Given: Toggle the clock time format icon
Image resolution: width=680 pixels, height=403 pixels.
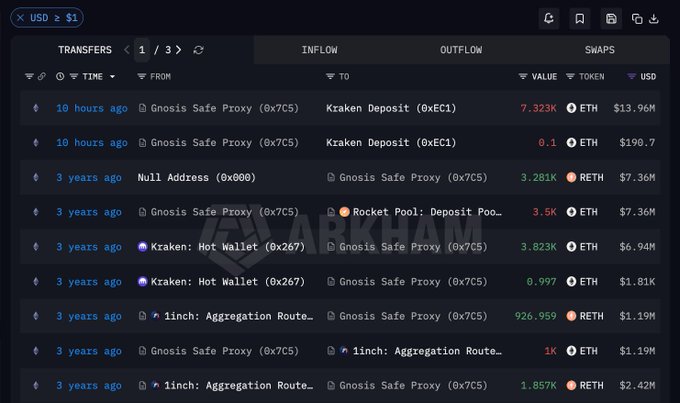Looking at the screenshot, I should 60,76.
